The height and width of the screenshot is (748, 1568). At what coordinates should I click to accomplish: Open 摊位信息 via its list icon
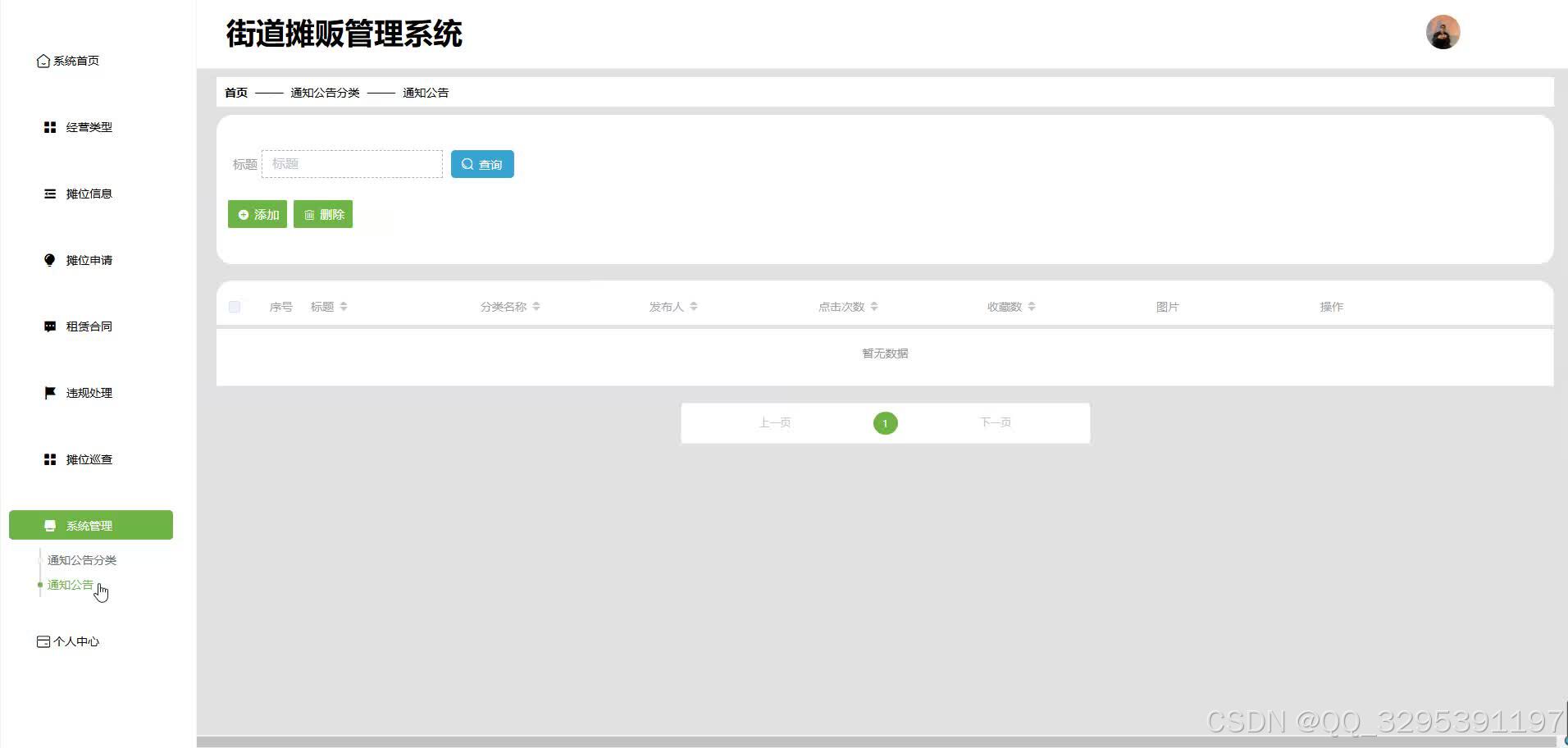tap(49, 194)
